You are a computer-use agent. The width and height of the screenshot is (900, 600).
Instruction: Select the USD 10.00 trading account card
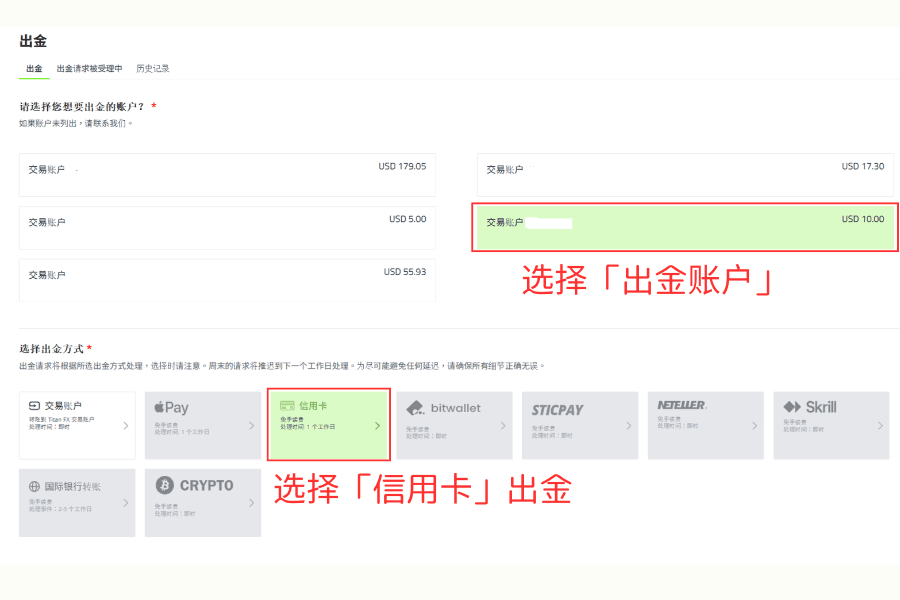click(x=685, y=222)
